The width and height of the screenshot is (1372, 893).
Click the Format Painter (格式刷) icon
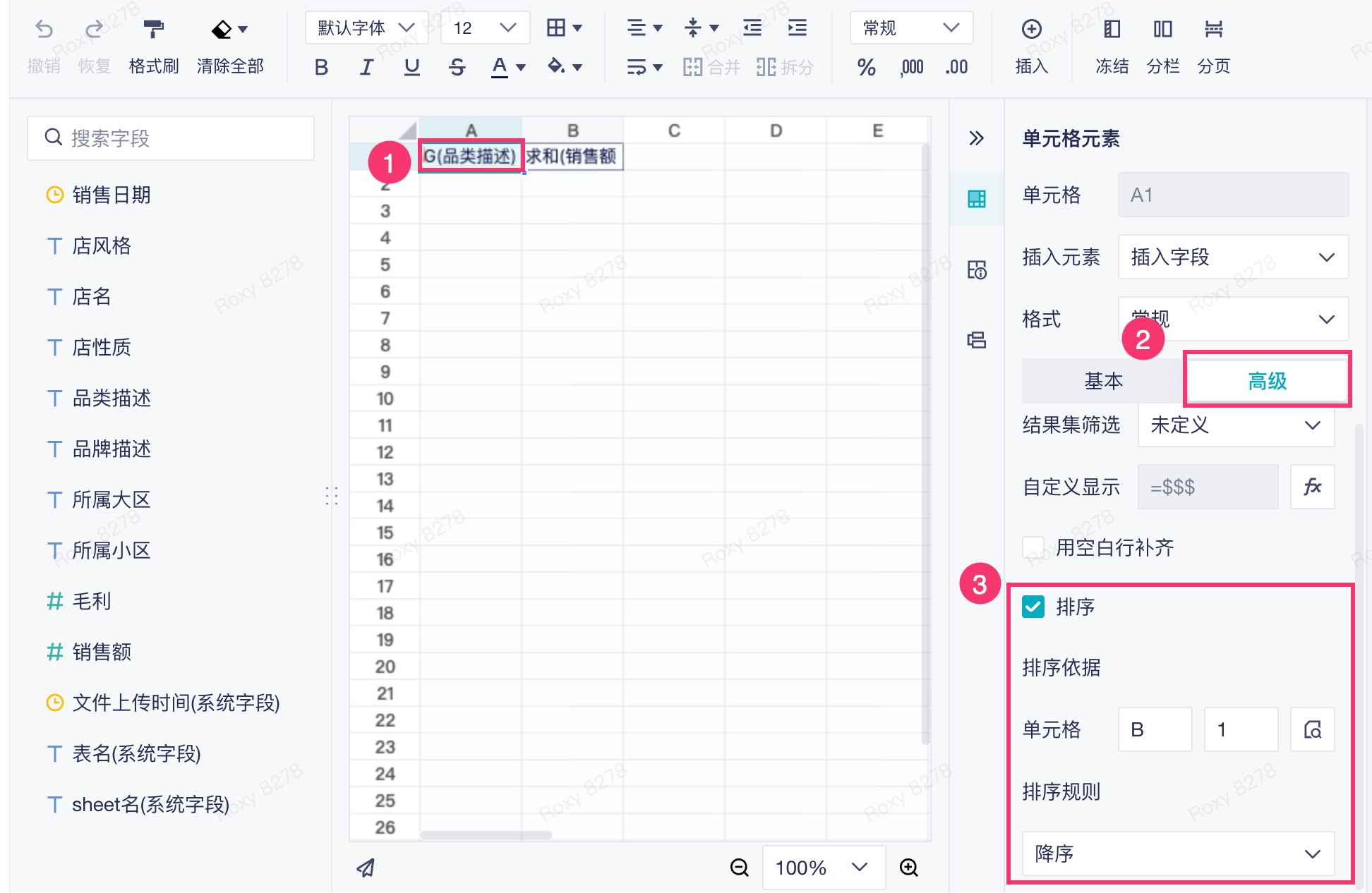(153, 29)
